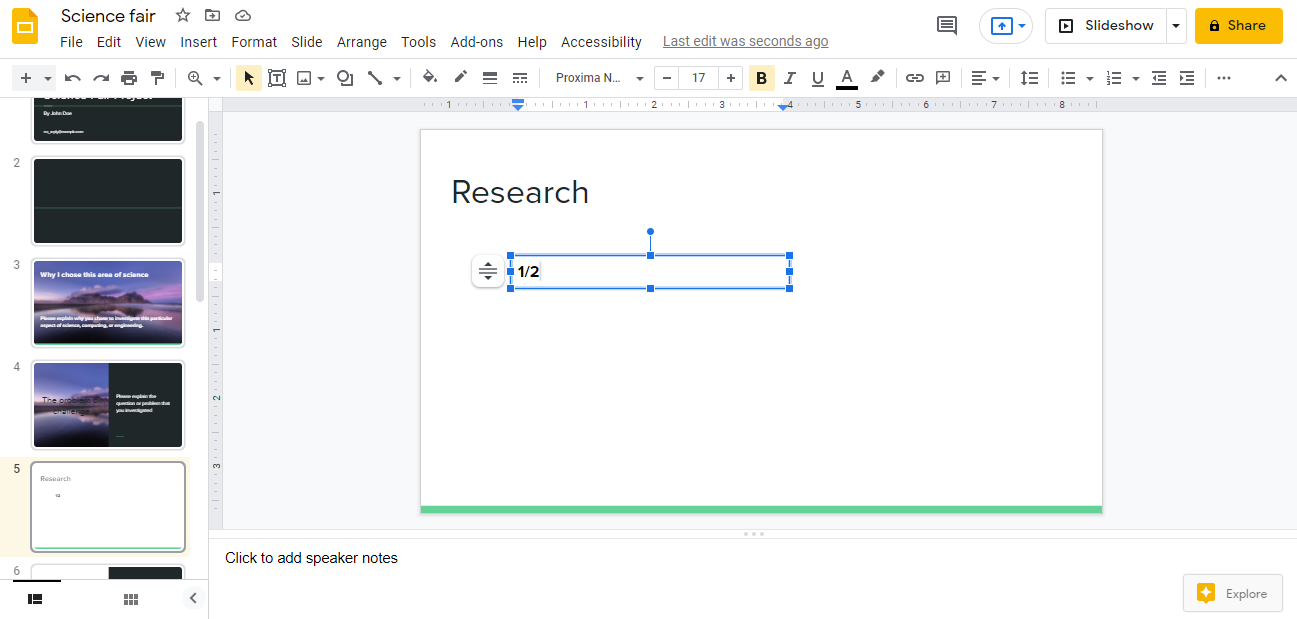Open the Add-ons menu
The image size is (1297, 619).
[x=477, y=42]
